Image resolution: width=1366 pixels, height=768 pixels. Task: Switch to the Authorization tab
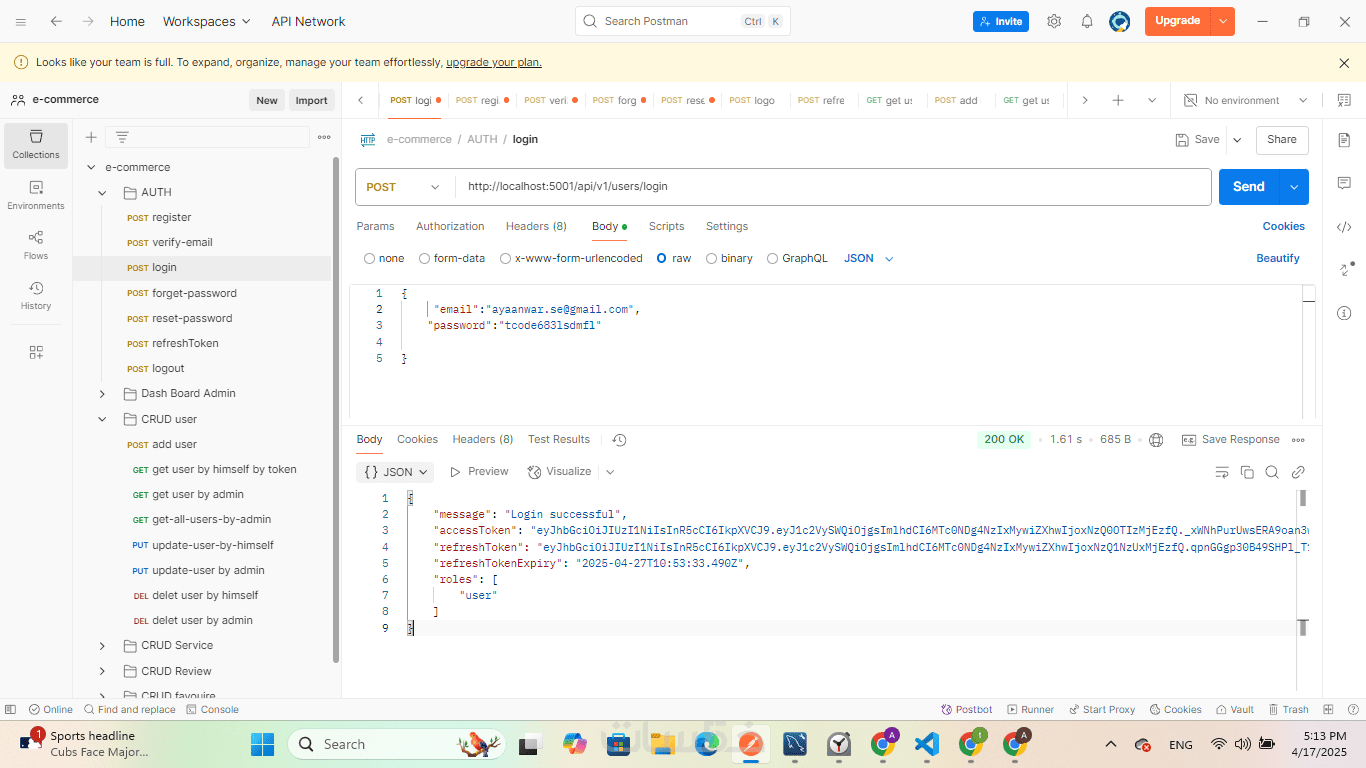click(x=450, y=227)
